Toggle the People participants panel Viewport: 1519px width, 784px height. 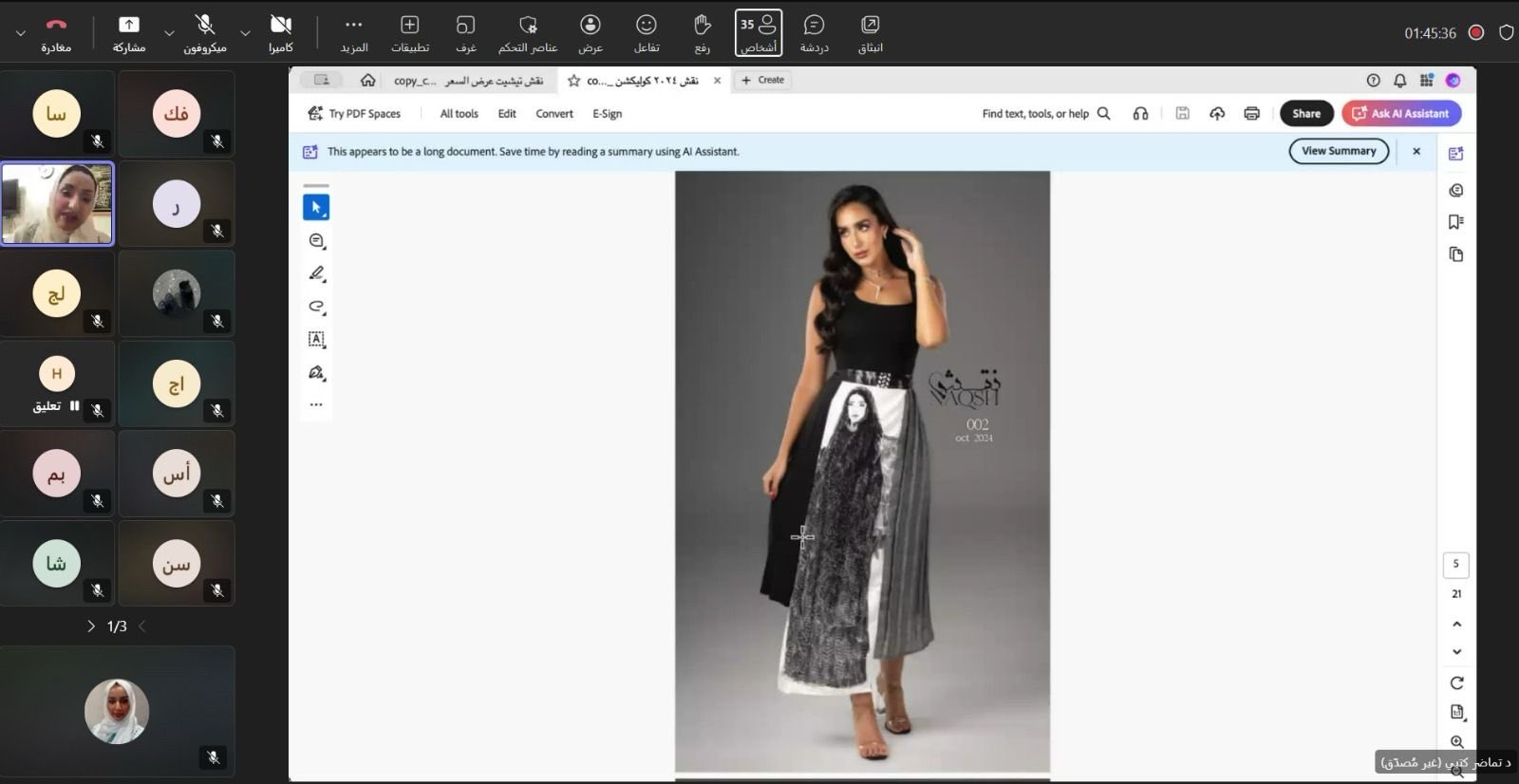758,32
